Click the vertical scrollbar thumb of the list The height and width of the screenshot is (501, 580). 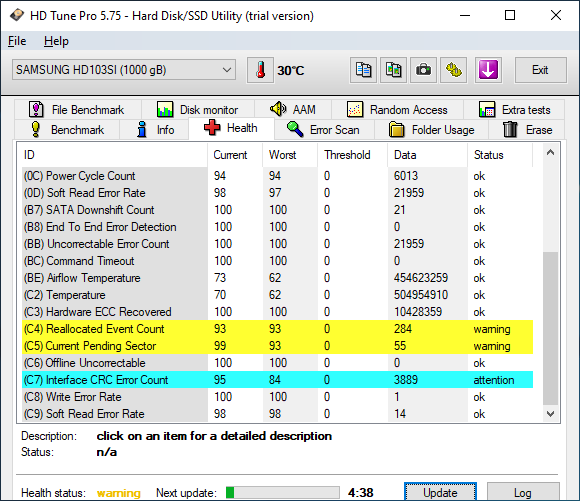[x=550, y=329]
